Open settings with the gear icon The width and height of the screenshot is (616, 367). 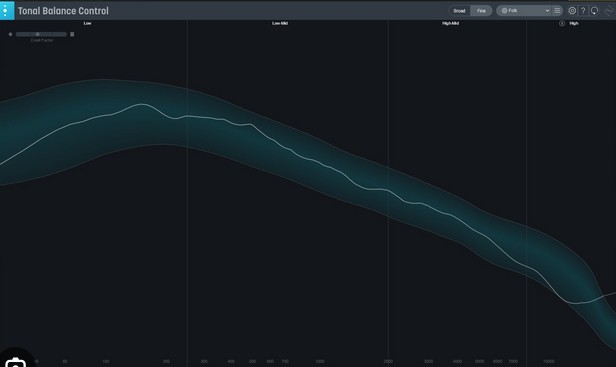coord(572,11)
